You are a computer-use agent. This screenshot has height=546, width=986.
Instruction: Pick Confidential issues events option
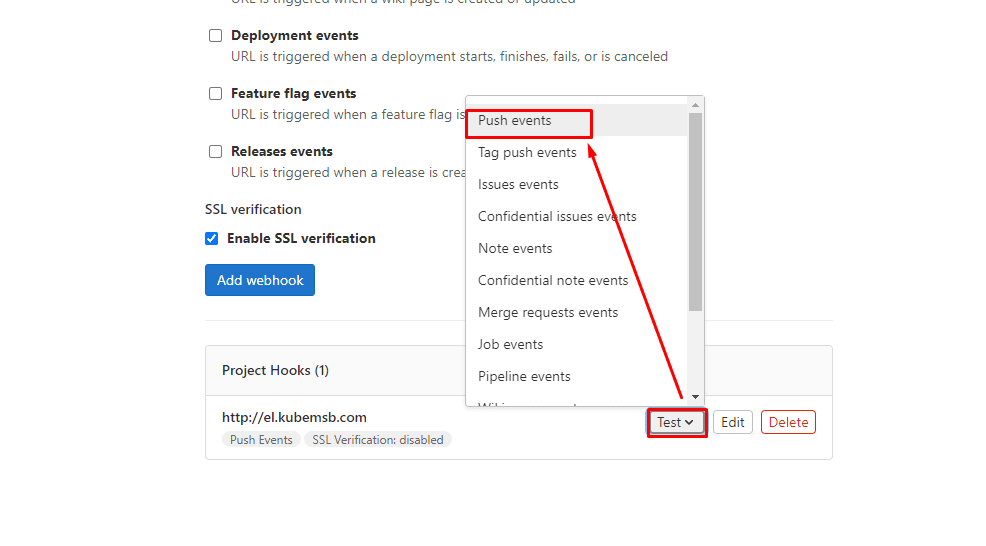pos(577,216)
